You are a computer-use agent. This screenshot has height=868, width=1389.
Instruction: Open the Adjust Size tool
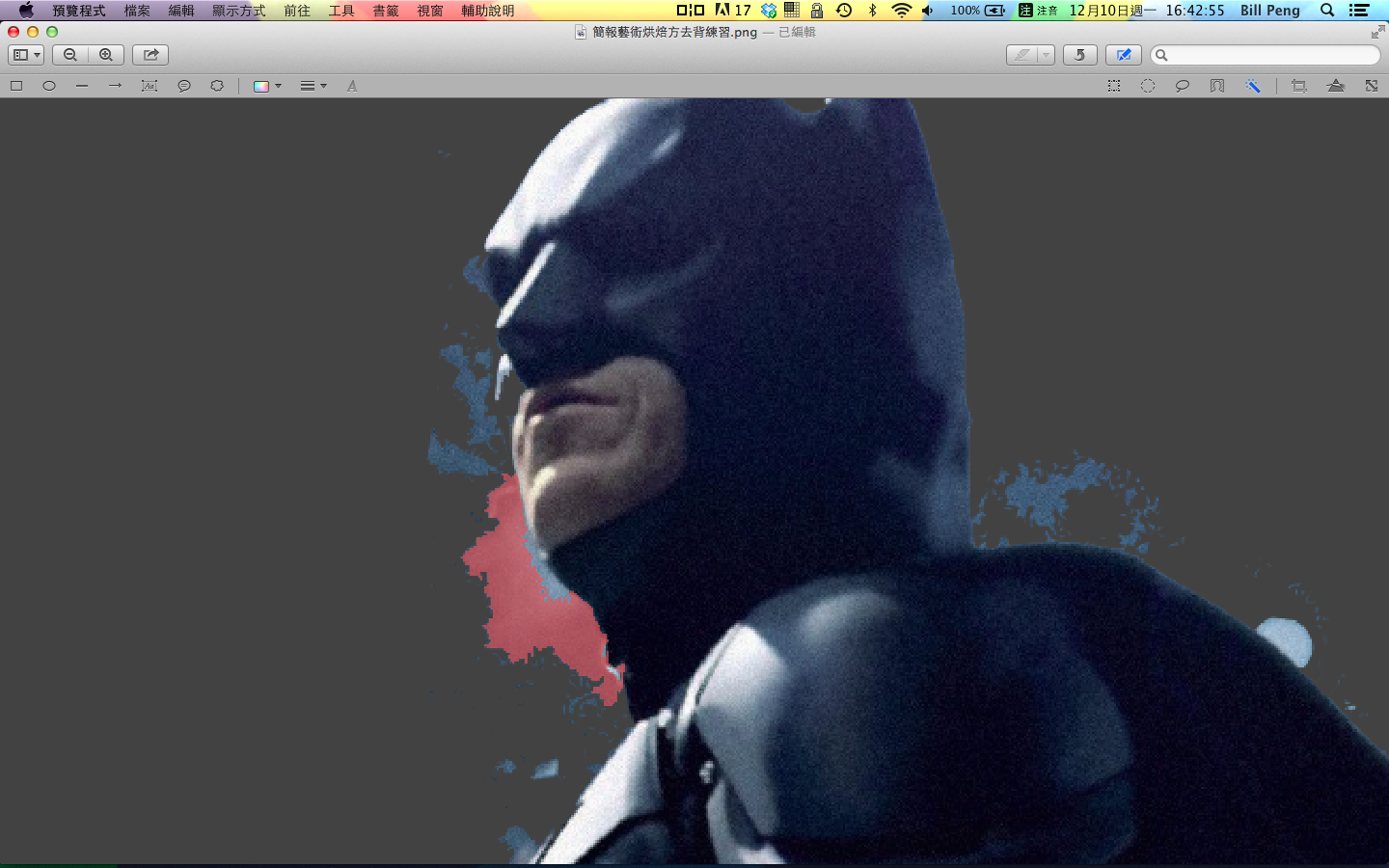1372,86
